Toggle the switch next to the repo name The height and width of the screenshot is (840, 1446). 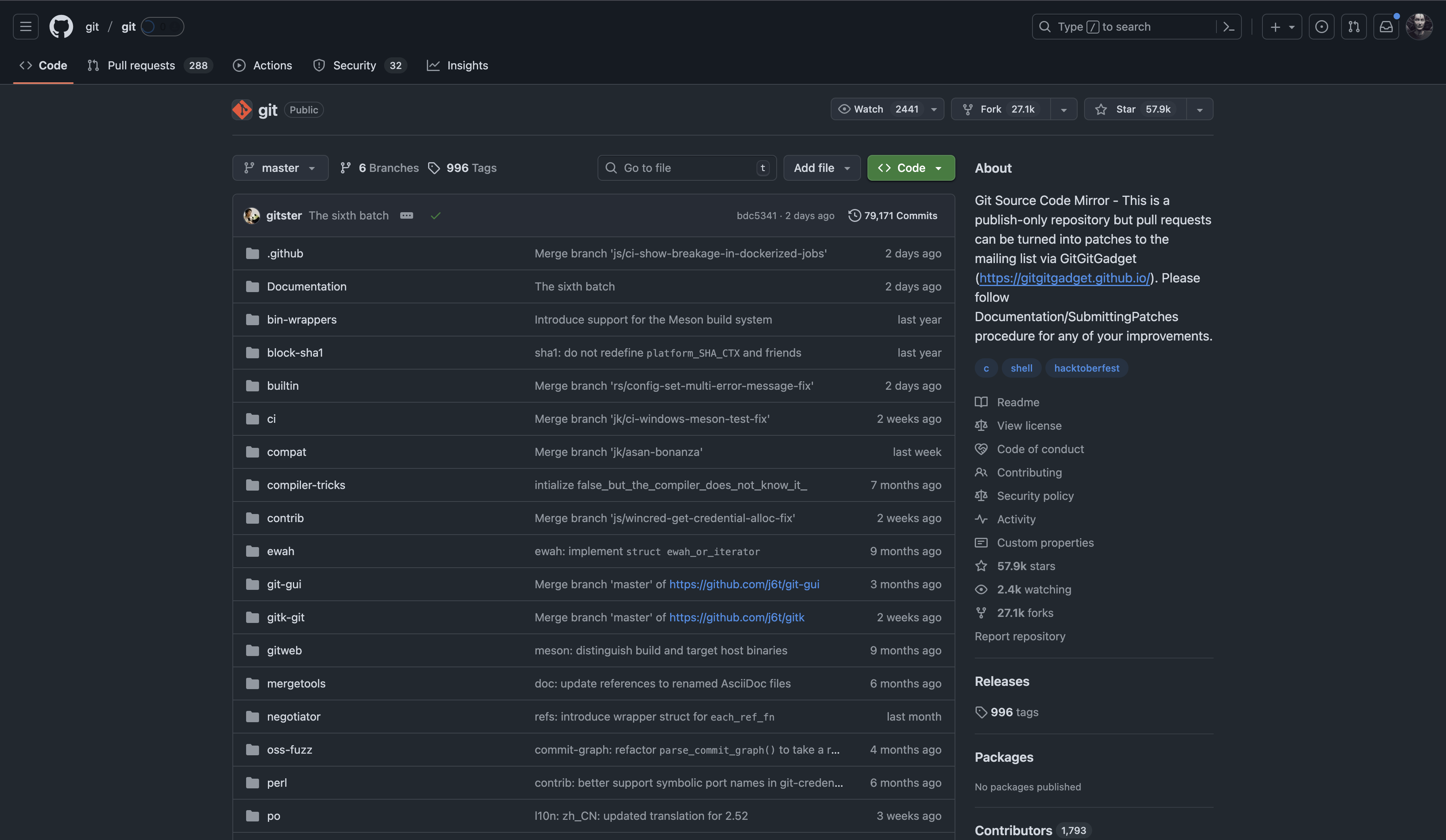tap(161, 26)
